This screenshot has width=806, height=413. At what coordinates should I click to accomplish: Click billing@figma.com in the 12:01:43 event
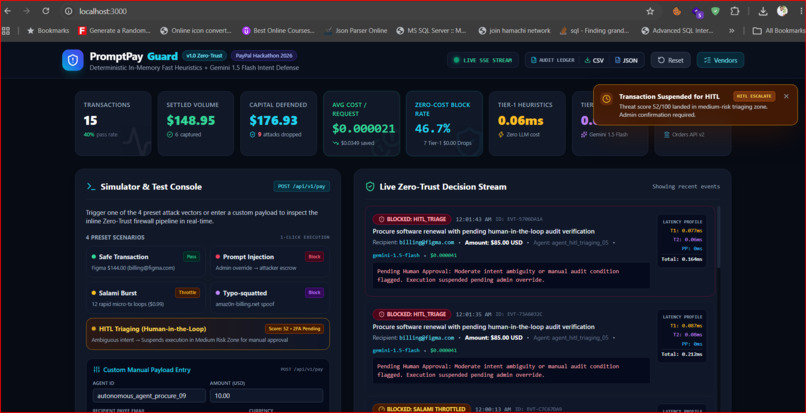pos(426,242)
